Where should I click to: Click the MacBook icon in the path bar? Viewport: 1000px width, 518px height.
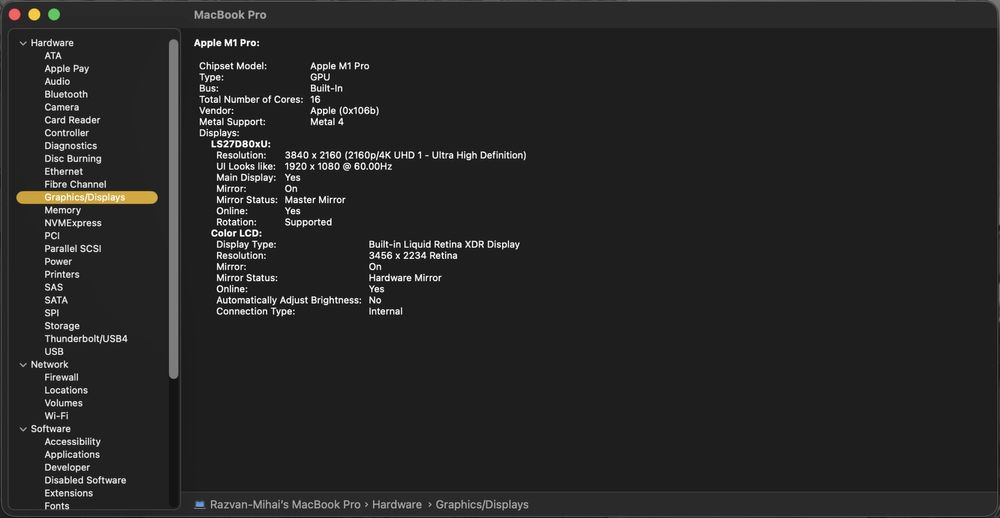tap(200, 505)
